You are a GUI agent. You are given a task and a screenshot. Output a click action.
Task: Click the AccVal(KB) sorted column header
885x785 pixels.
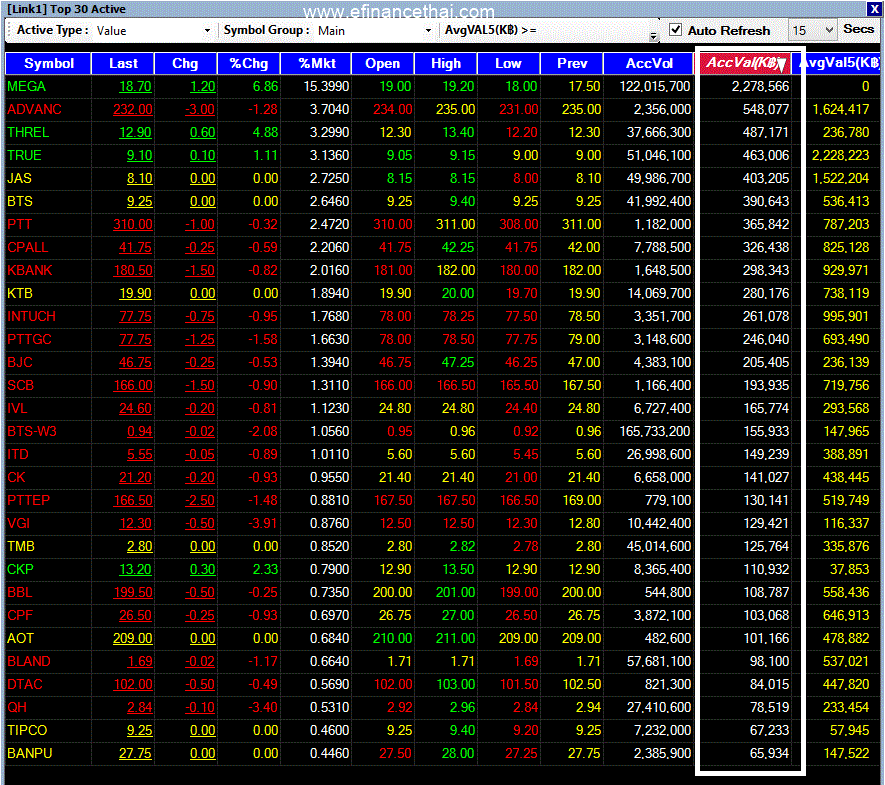coord(745,63)
